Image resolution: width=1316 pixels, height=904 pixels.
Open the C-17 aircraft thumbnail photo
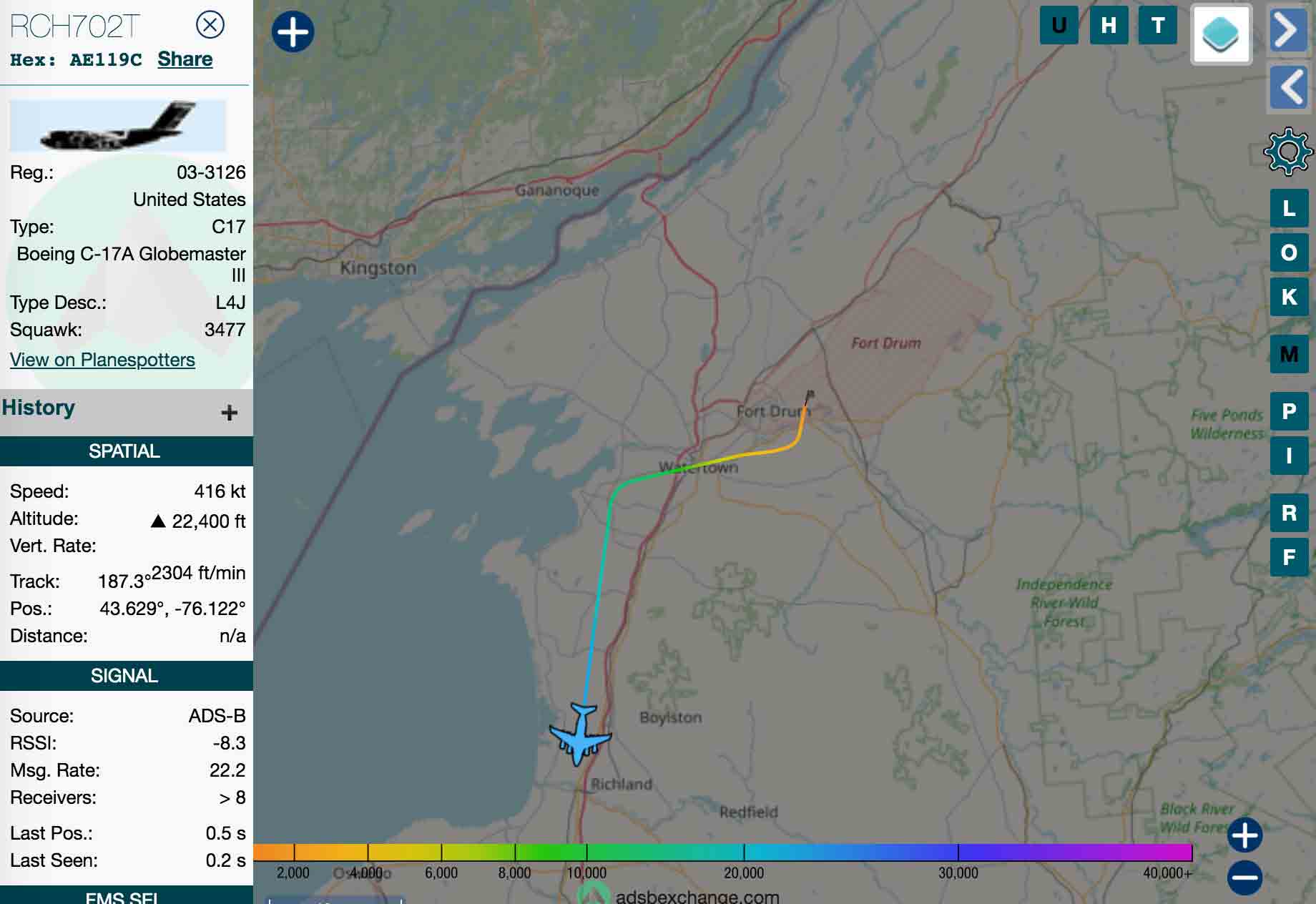[118, 125]
